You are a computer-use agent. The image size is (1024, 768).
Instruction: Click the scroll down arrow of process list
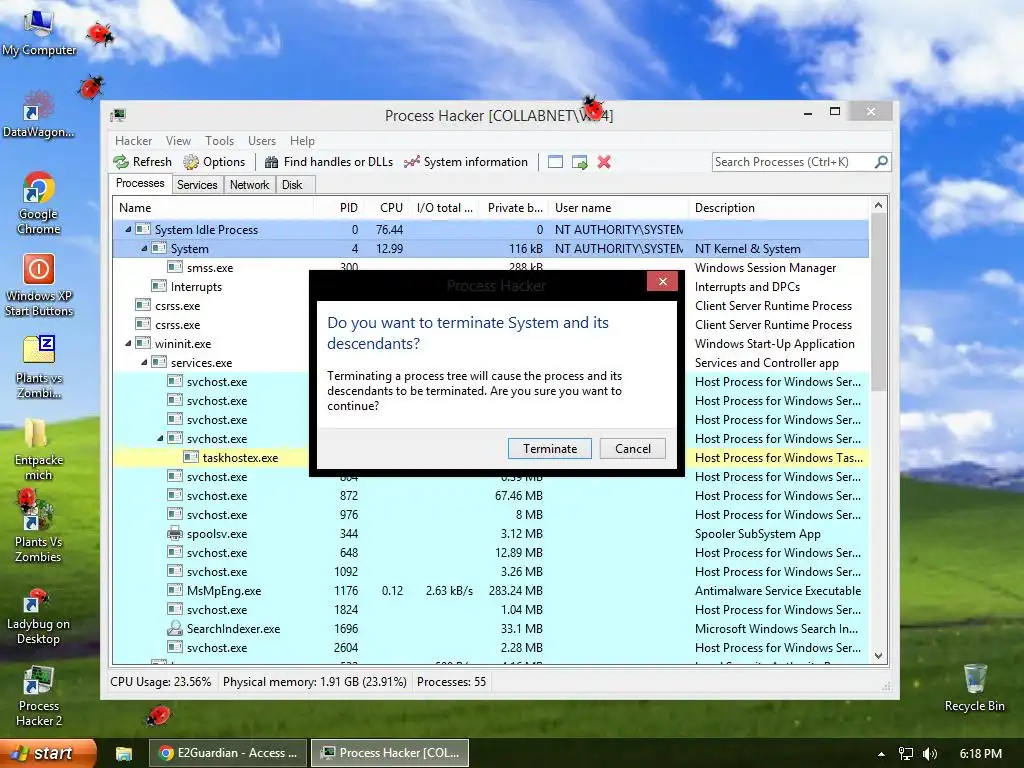(x=878, y=656)
